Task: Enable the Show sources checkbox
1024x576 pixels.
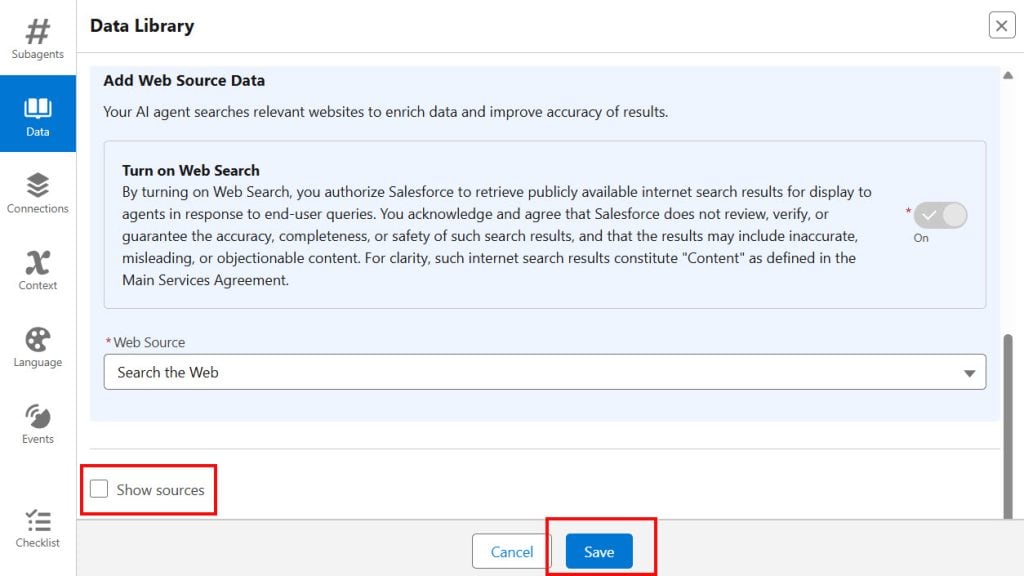Action: click(x=99, y=488)
